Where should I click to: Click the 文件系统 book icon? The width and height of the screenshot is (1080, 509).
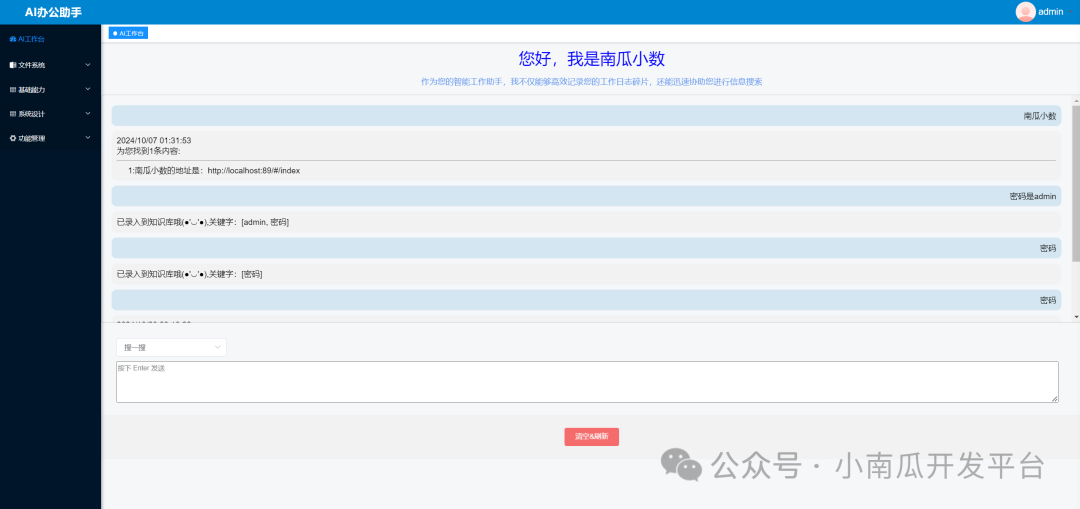(x=13, y=65)
